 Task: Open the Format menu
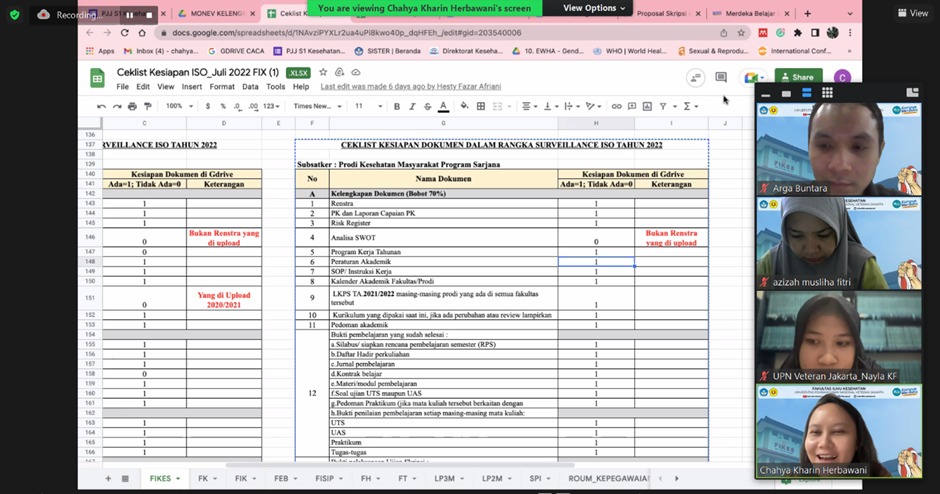222,87
